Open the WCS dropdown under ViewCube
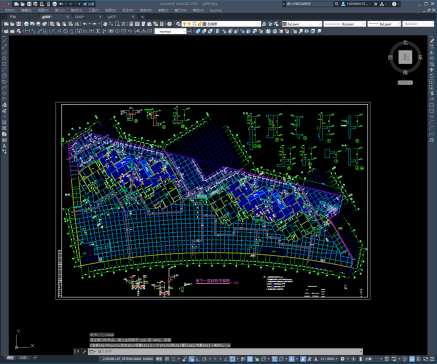 405,82
